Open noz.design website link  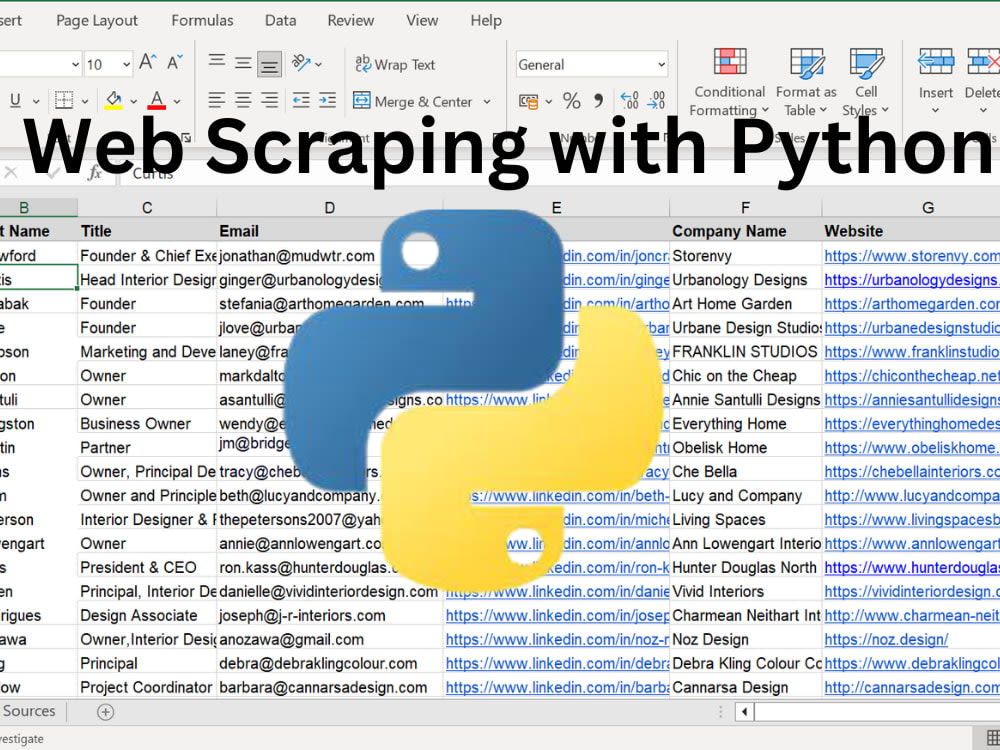(886, 640)
